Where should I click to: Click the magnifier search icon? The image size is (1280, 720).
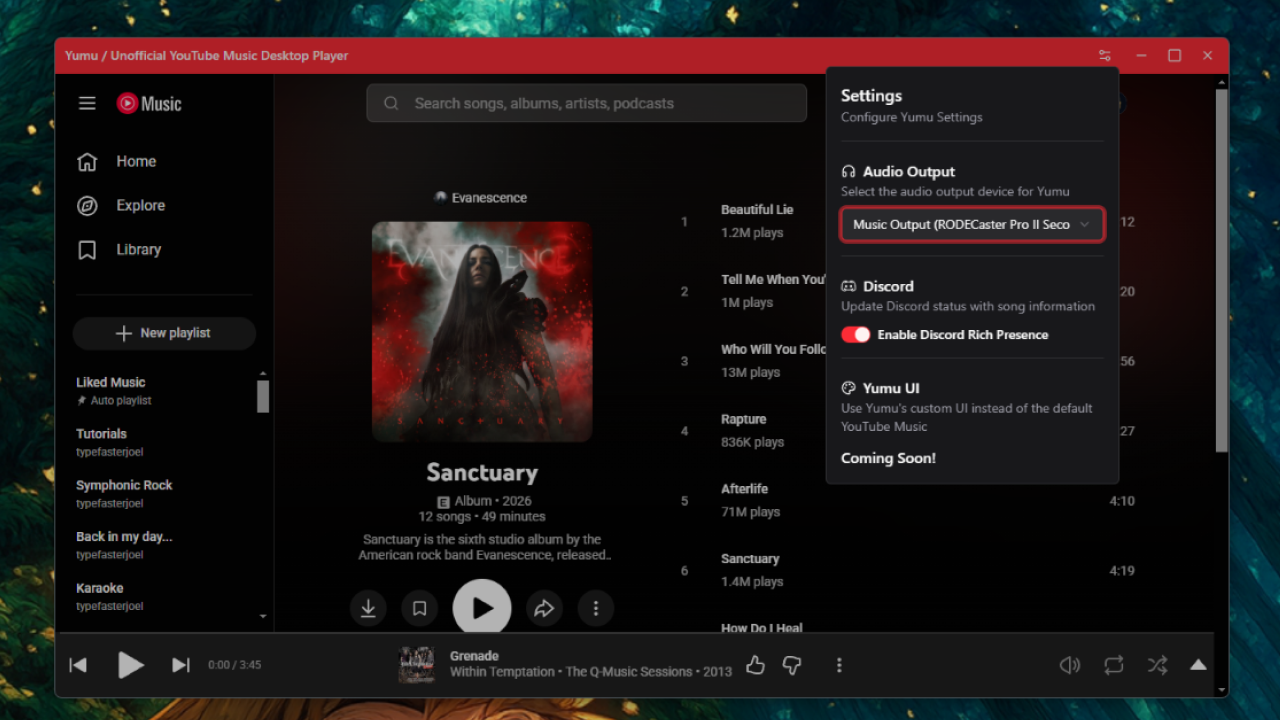[x=391, y=103]
